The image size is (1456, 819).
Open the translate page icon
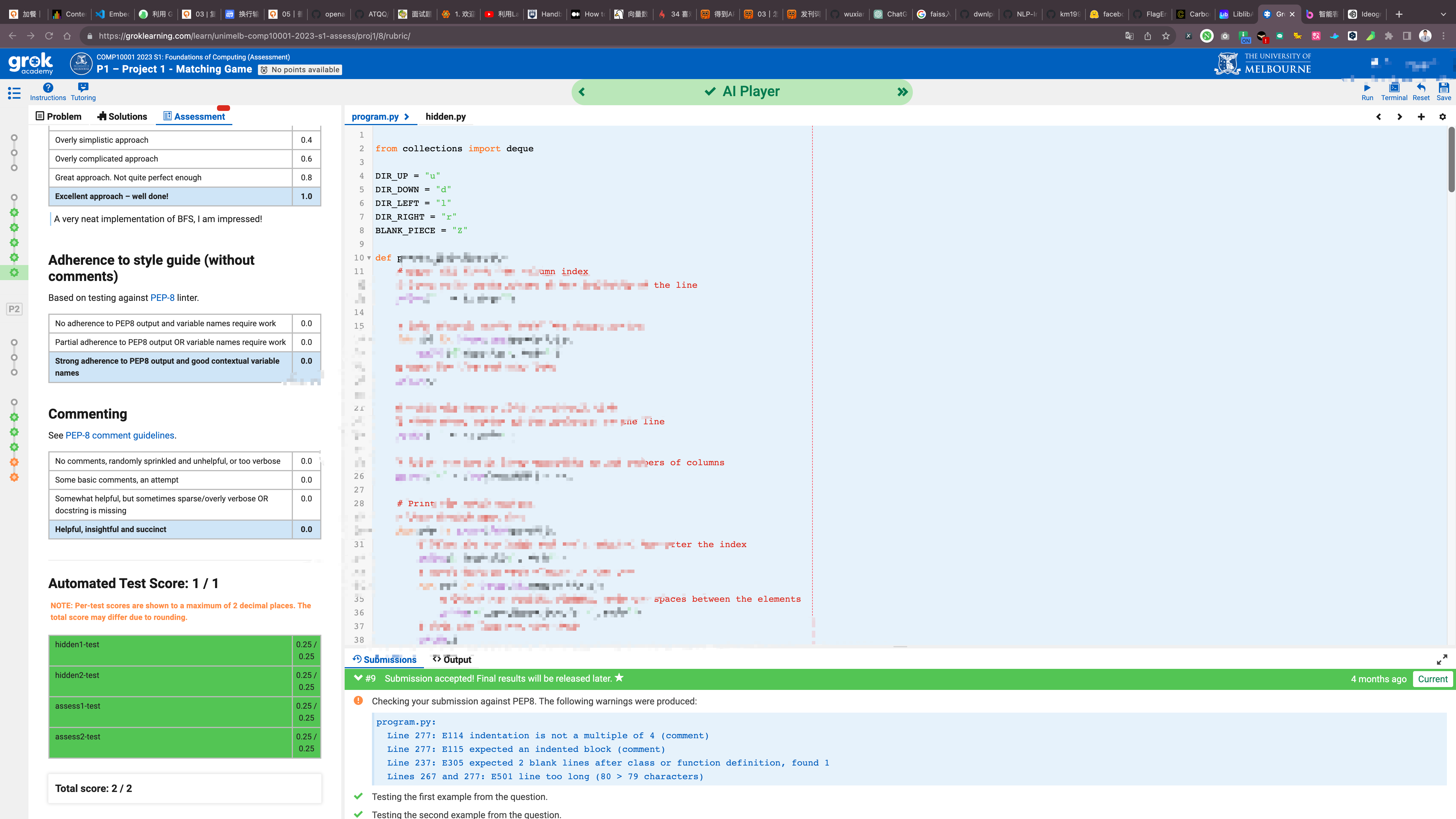pos(1129,36)
